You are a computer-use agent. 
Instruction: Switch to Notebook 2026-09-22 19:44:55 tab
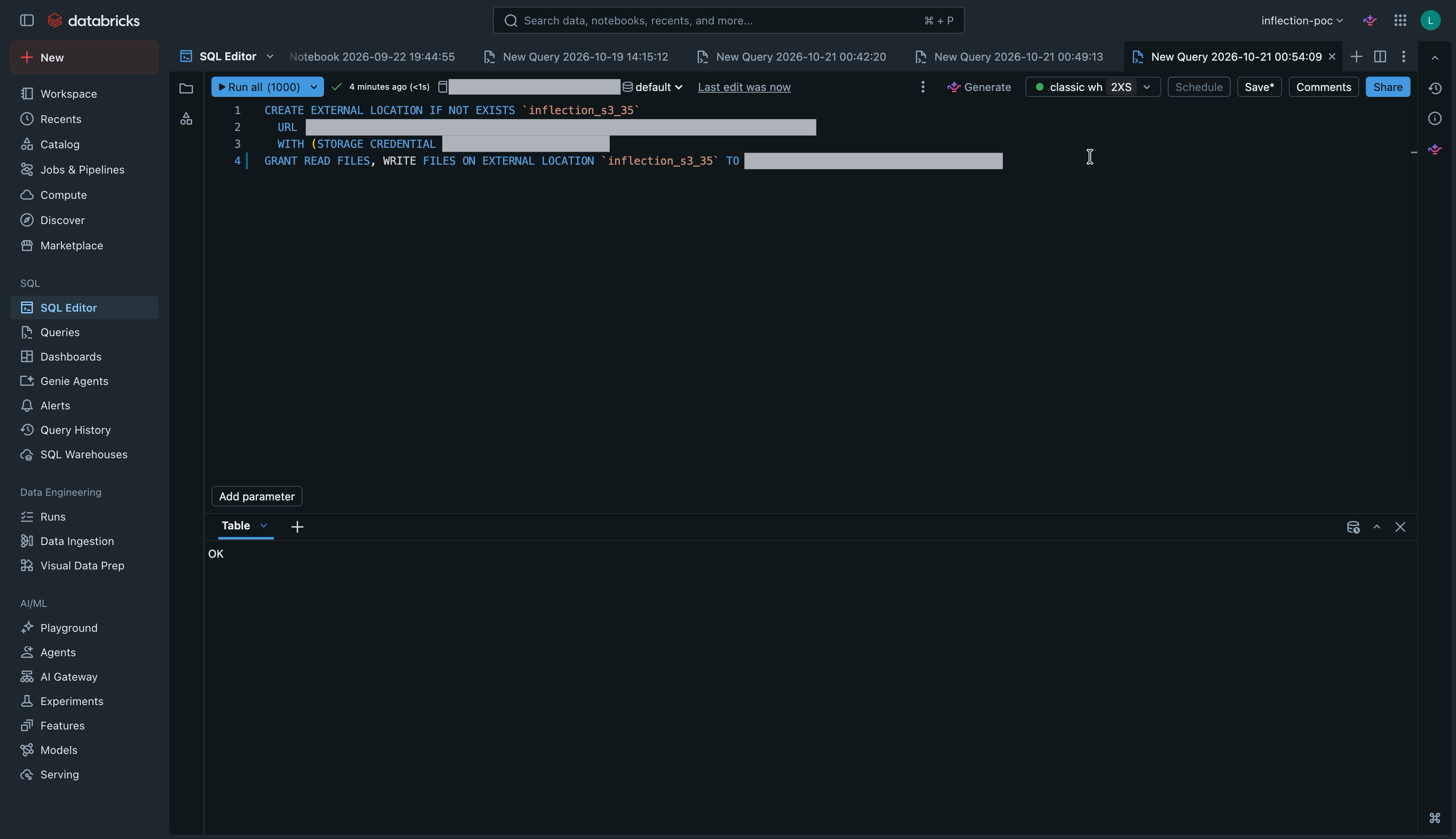pos(372,56)
